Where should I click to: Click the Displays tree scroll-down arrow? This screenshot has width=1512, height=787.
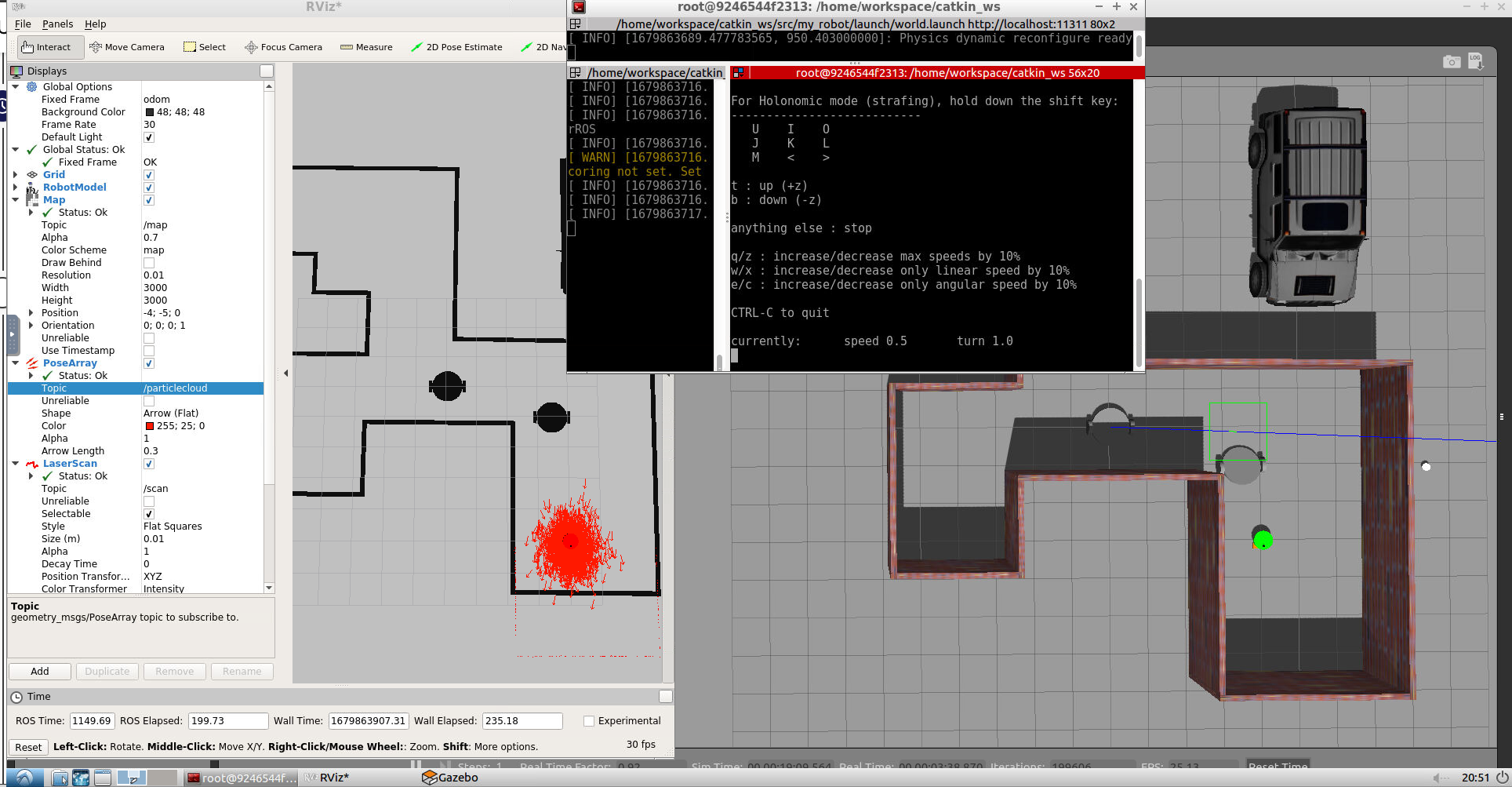pos(269,588)
